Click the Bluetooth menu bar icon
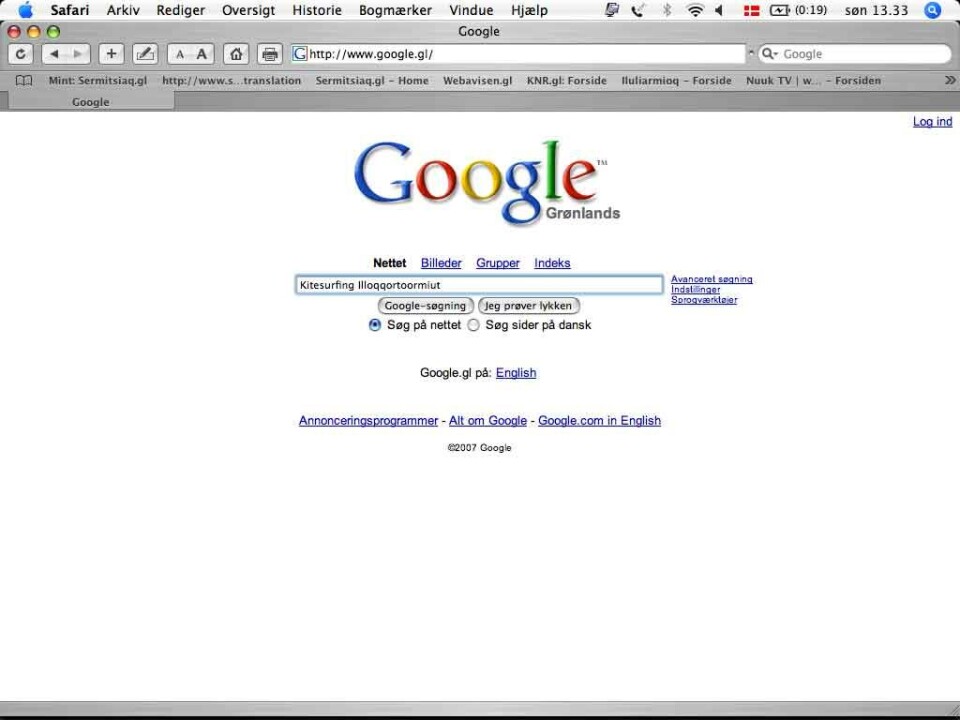The image size is (960, 720). coord(667,10)
